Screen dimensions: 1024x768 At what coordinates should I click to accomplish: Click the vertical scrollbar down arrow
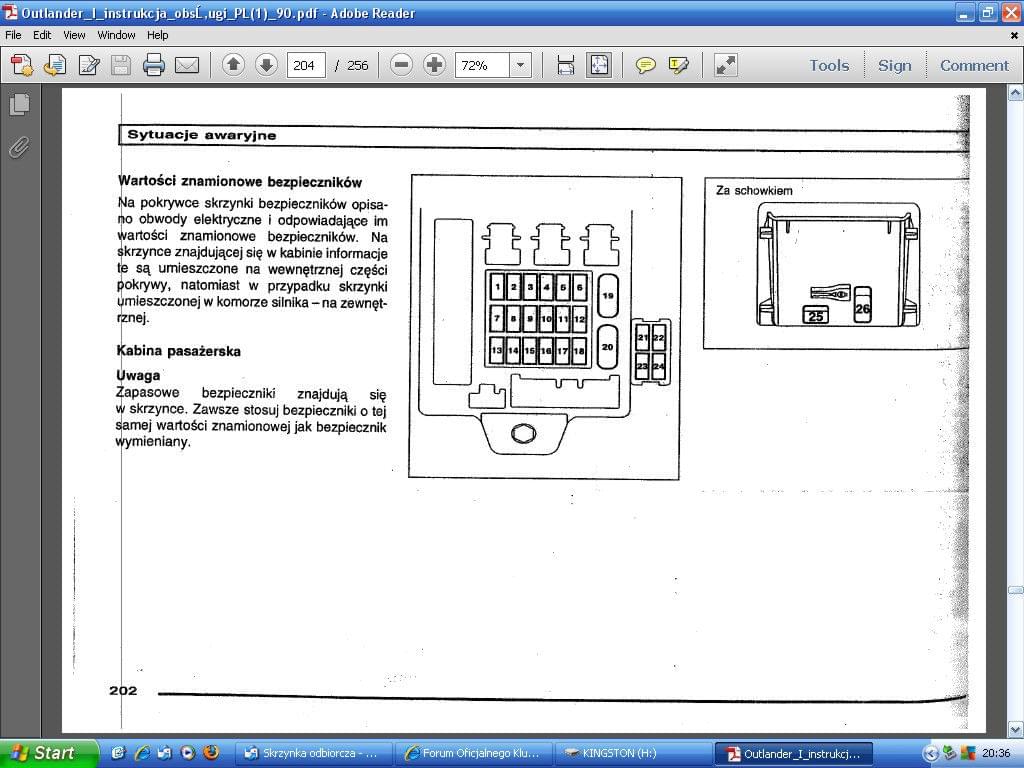click(1016, 728)
